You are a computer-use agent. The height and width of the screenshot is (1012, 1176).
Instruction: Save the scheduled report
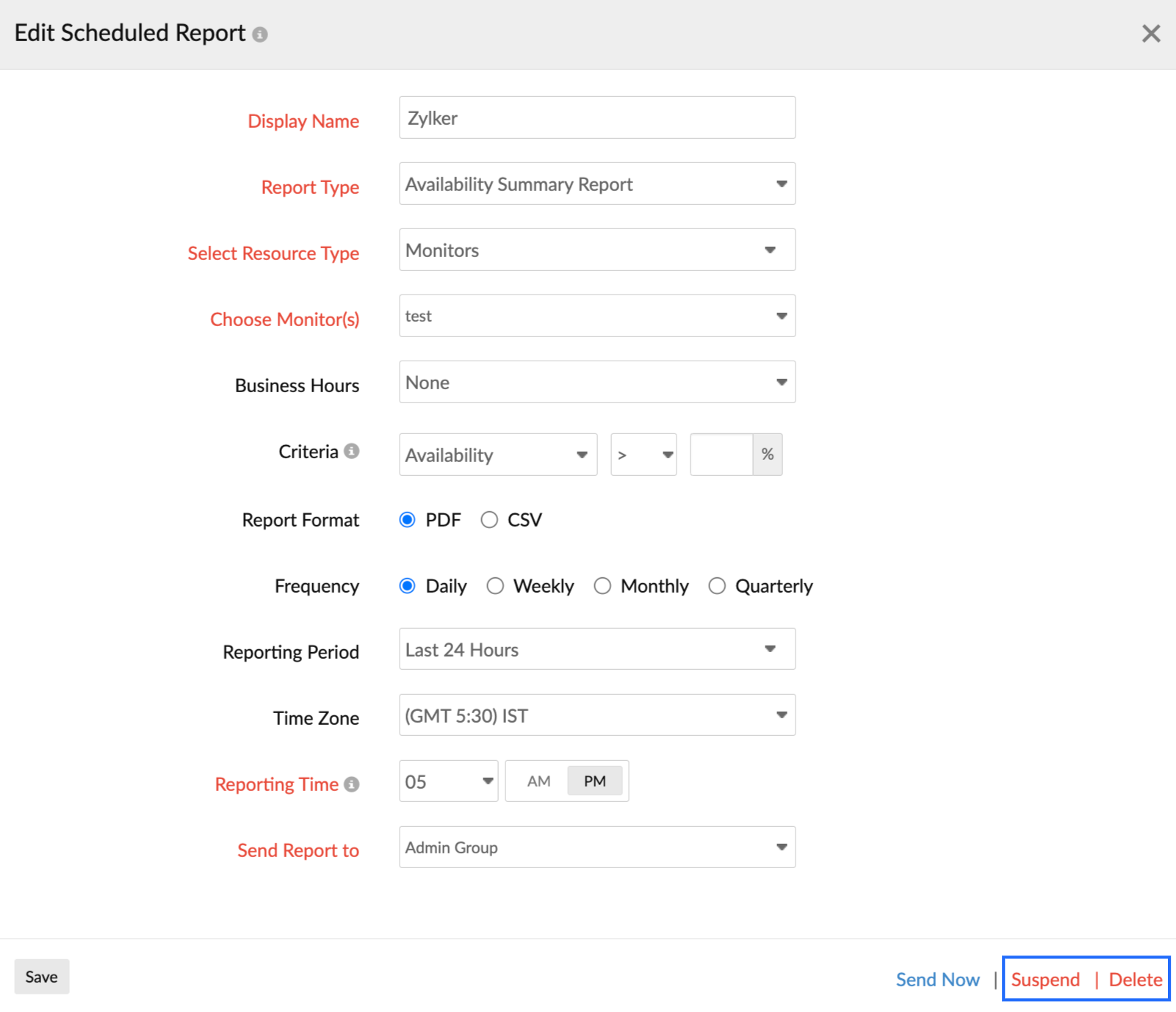(41, 976)
